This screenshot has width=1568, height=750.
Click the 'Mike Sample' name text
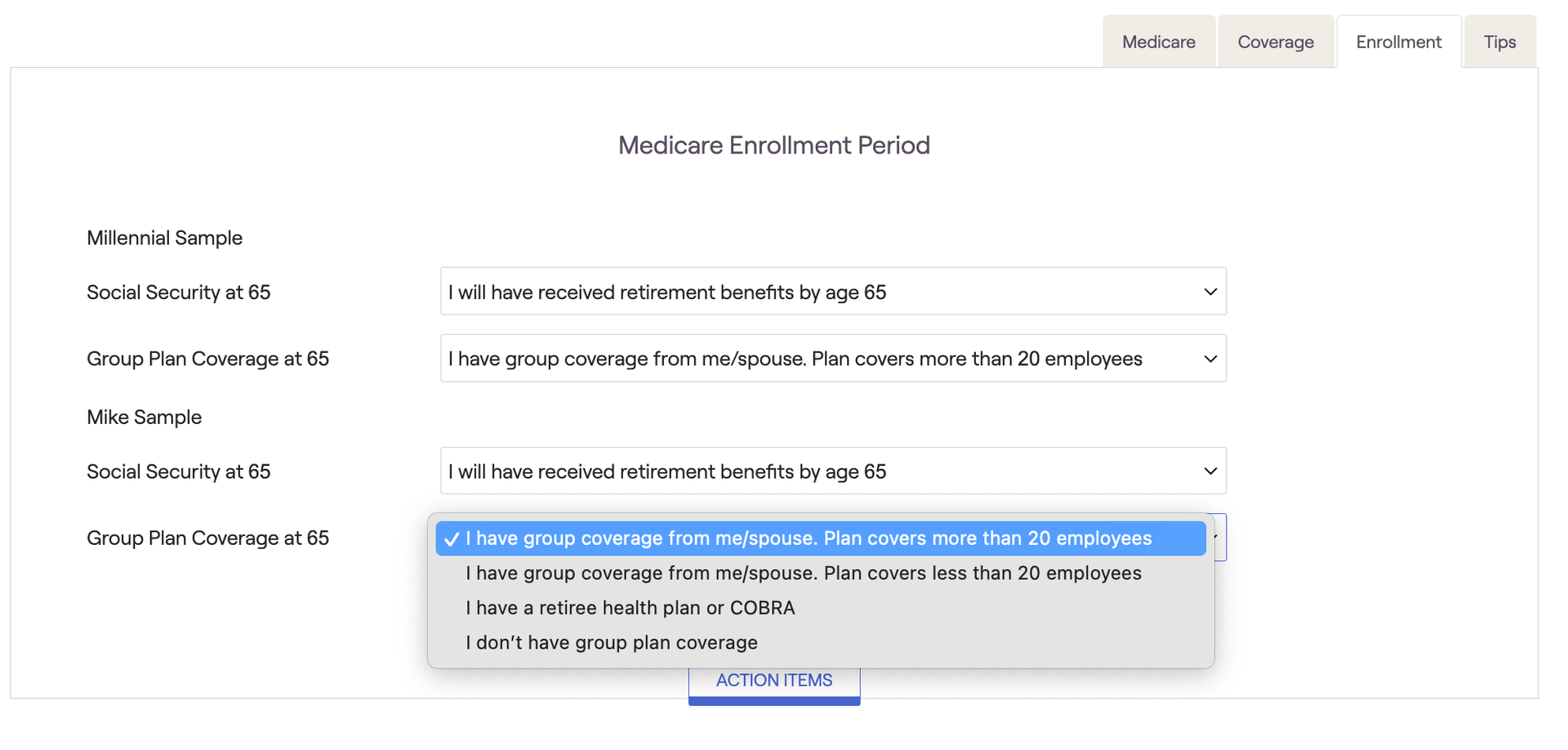coord(144,417)
